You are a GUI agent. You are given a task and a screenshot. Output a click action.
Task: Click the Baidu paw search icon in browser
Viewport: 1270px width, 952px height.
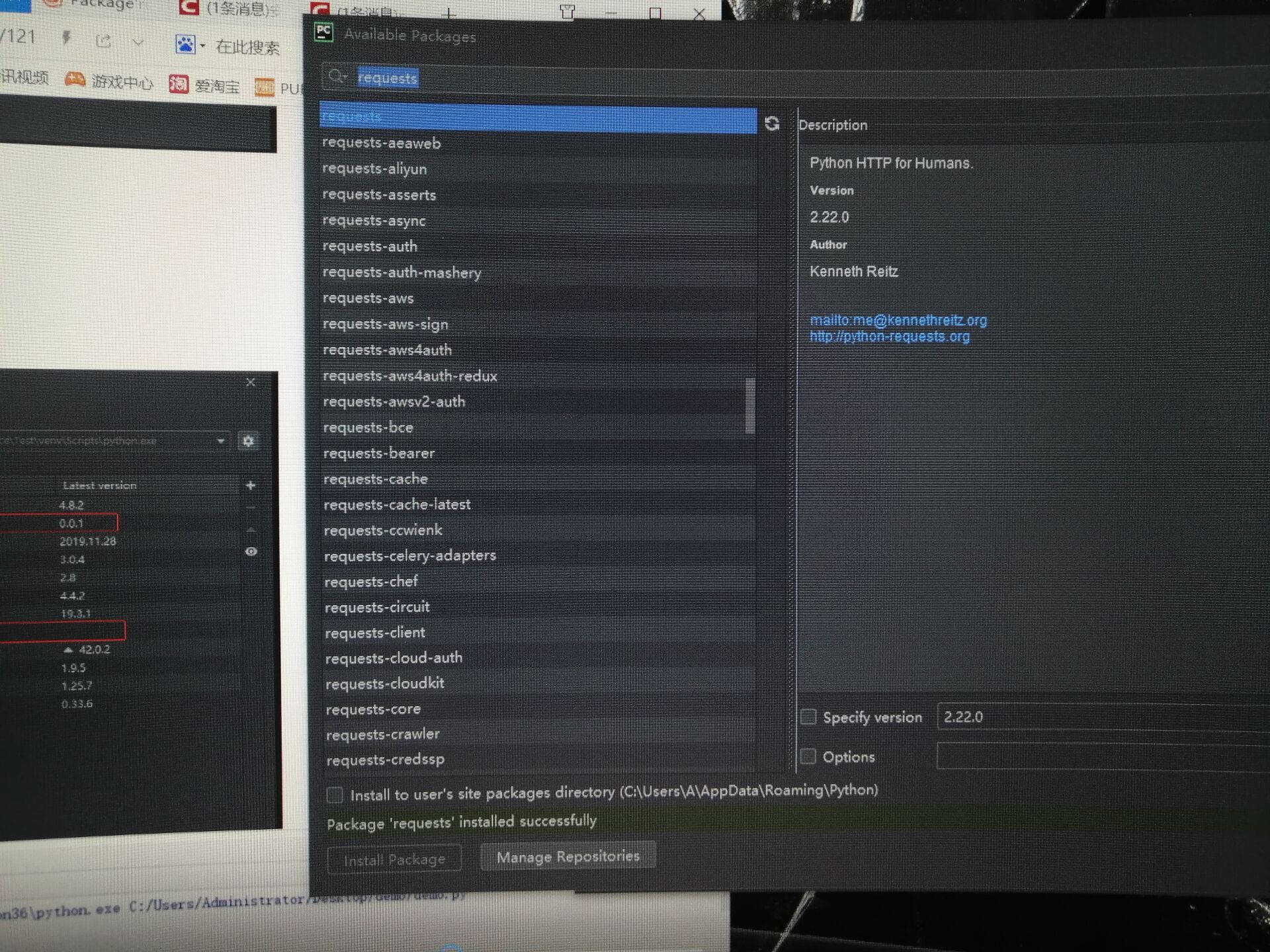(x=185, y=44)
